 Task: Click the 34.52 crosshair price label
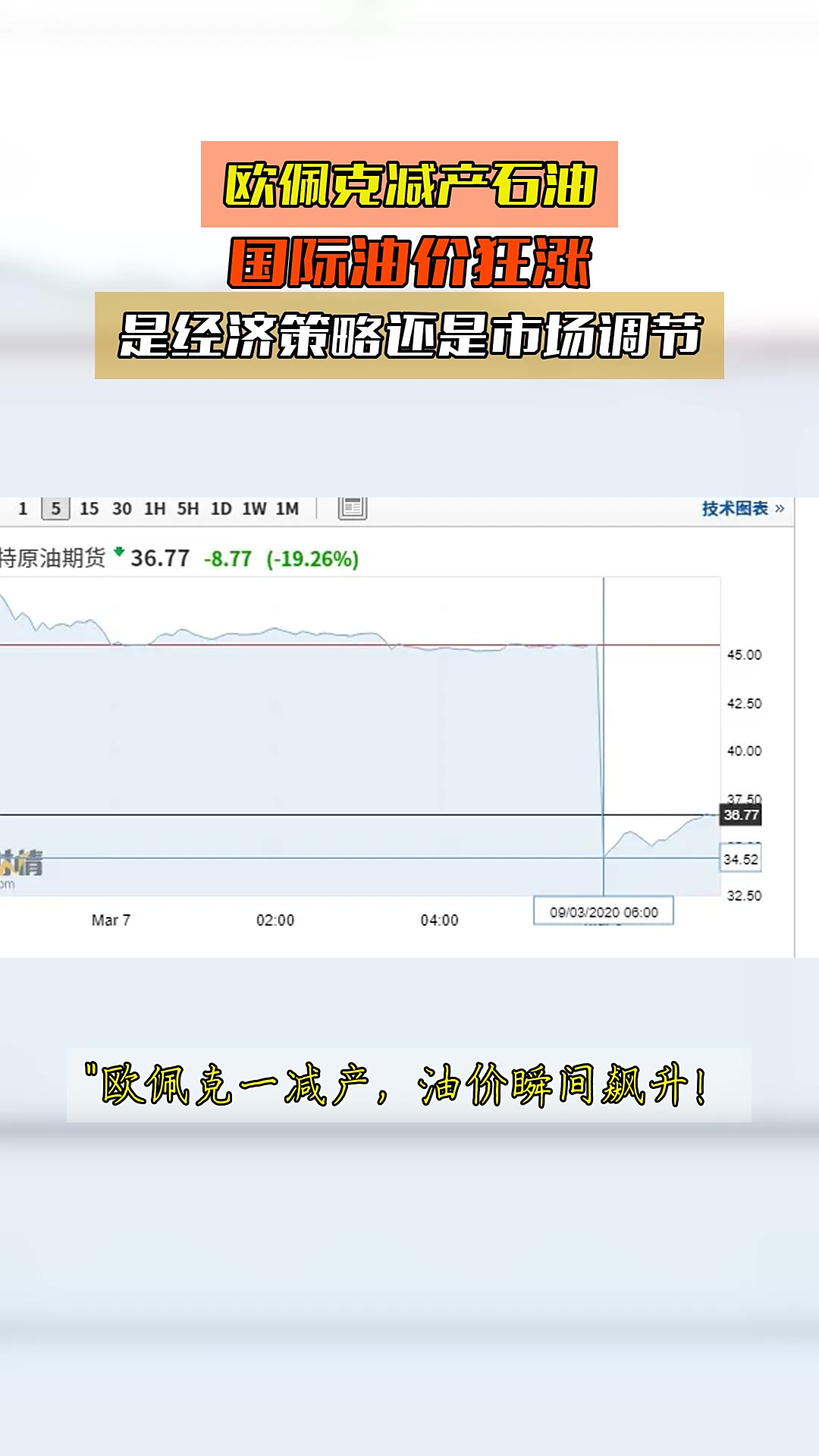[741, 859]
